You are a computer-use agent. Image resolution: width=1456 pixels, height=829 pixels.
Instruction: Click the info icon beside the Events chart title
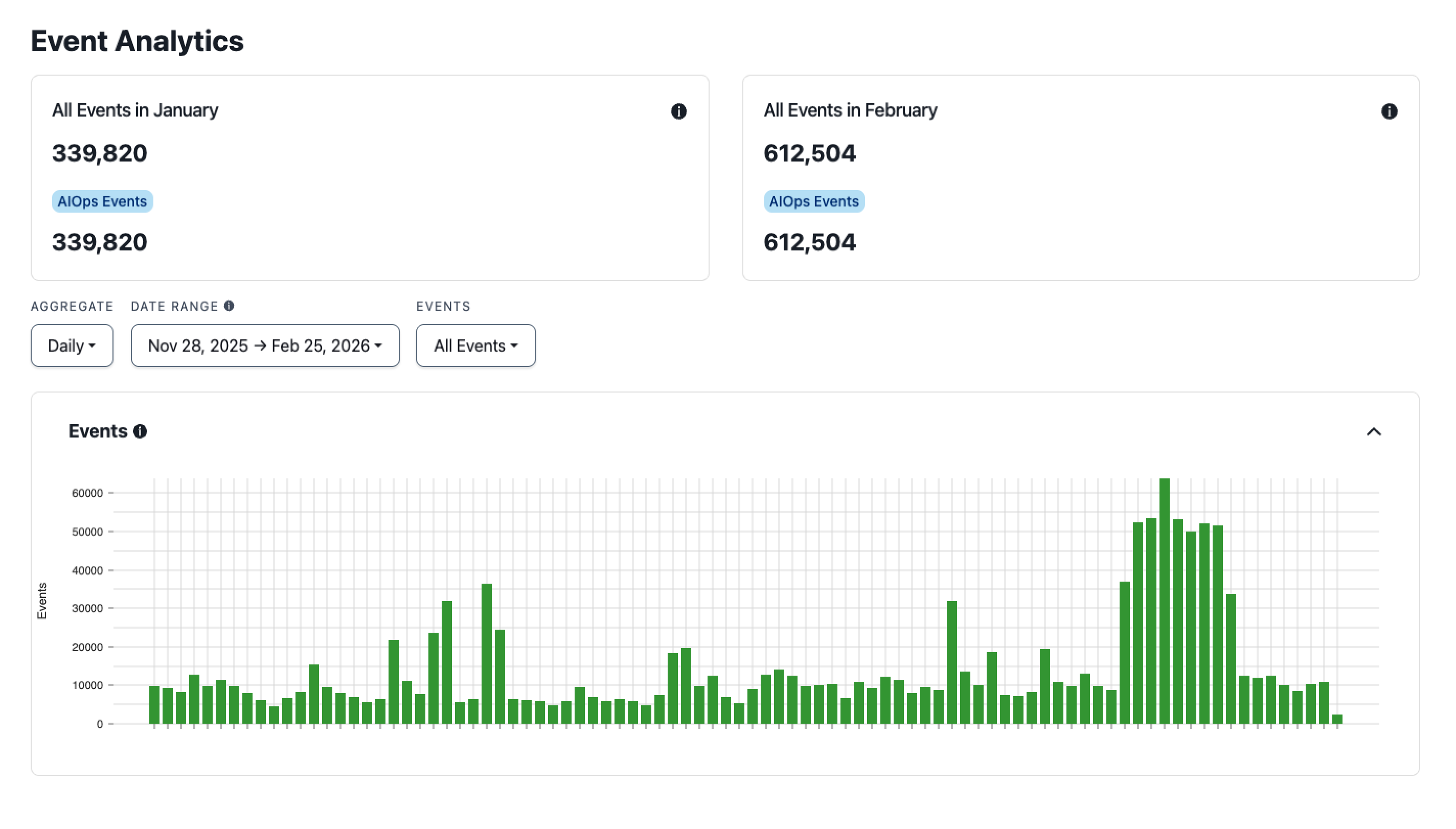click(x=140, y=431)
